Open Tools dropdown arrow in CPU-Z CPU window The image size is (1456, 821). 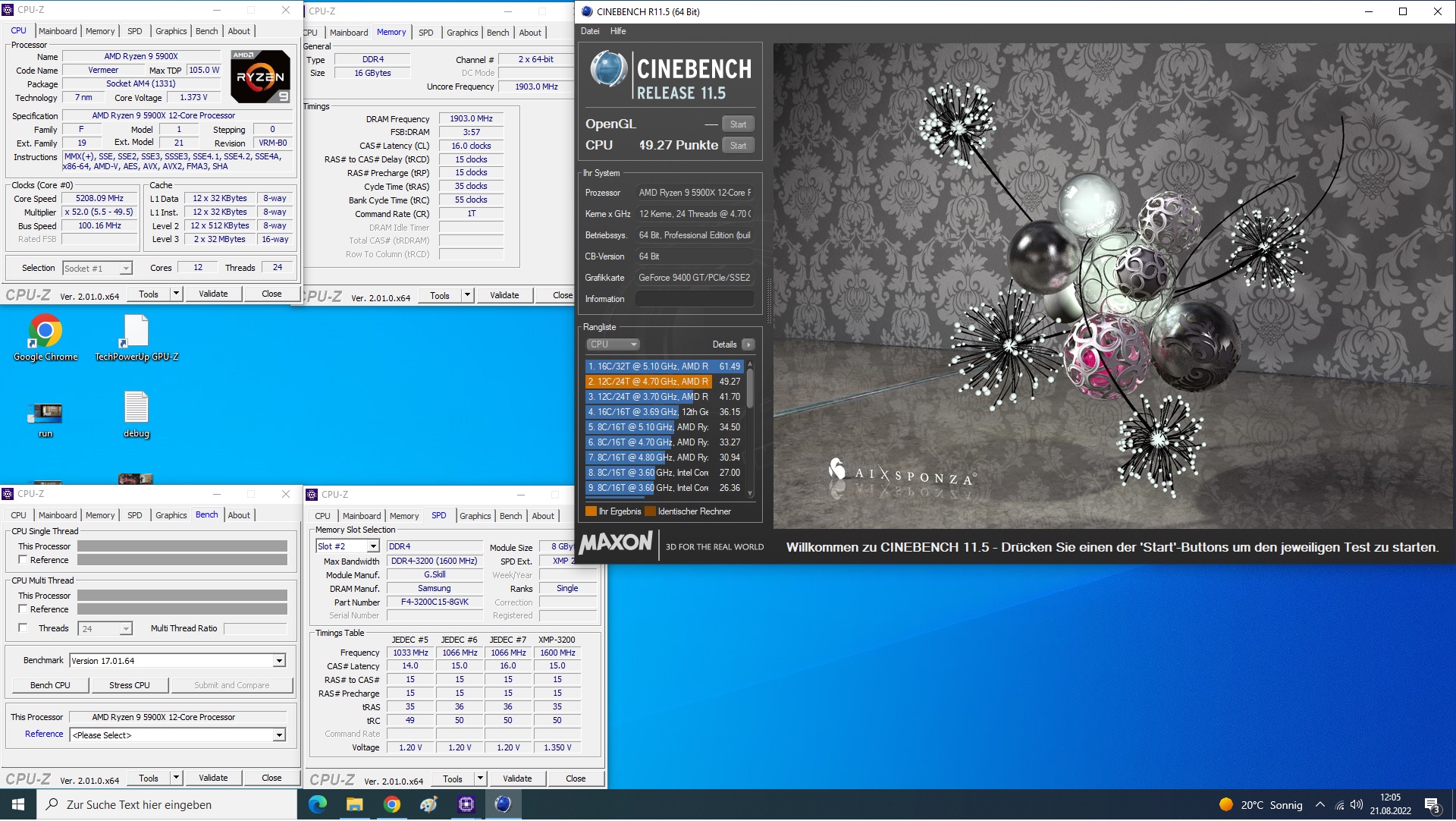pos(176,294)
